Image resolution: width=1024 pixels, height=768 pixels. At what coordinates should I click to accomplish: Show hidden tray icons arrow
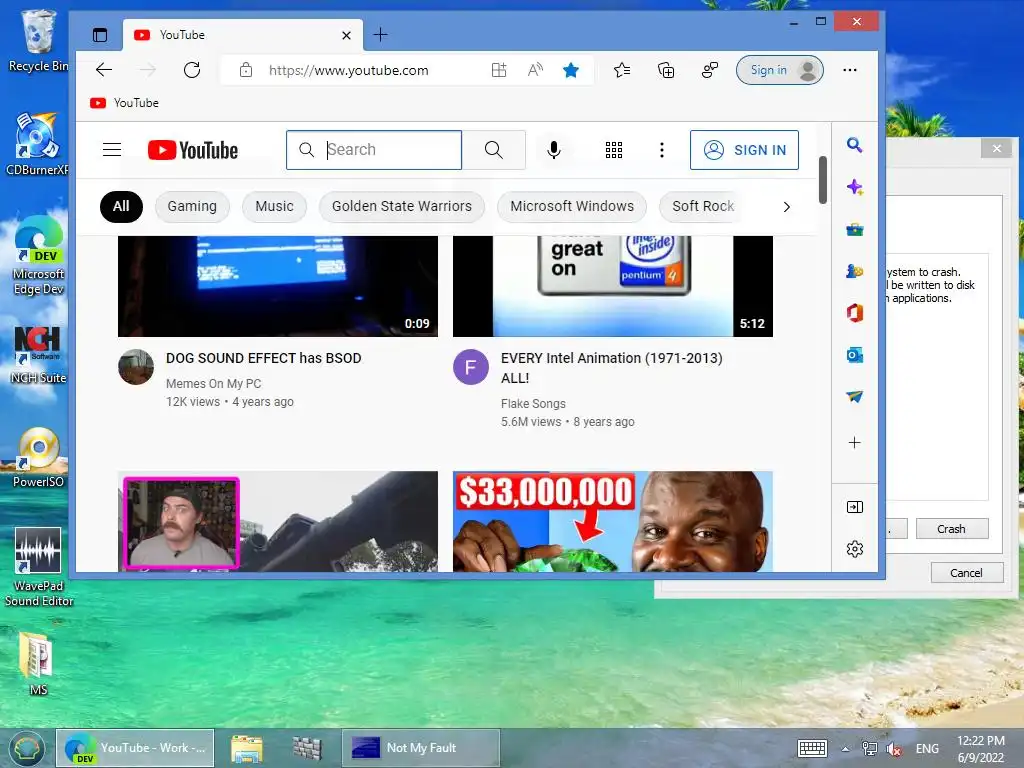pos(845,749)
